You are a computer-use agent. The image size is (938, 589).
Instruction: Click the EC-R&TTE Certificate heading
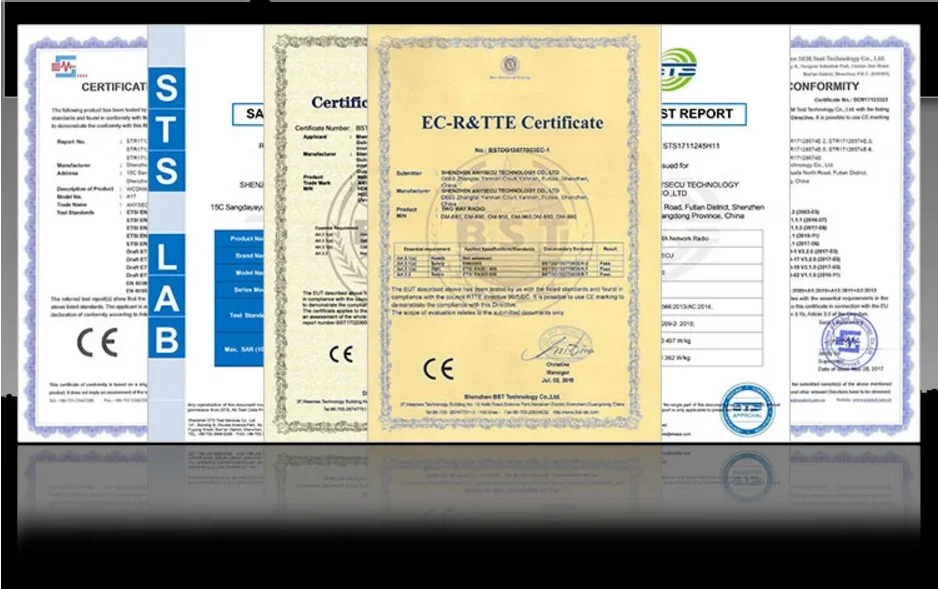click(x=512, y=123)
